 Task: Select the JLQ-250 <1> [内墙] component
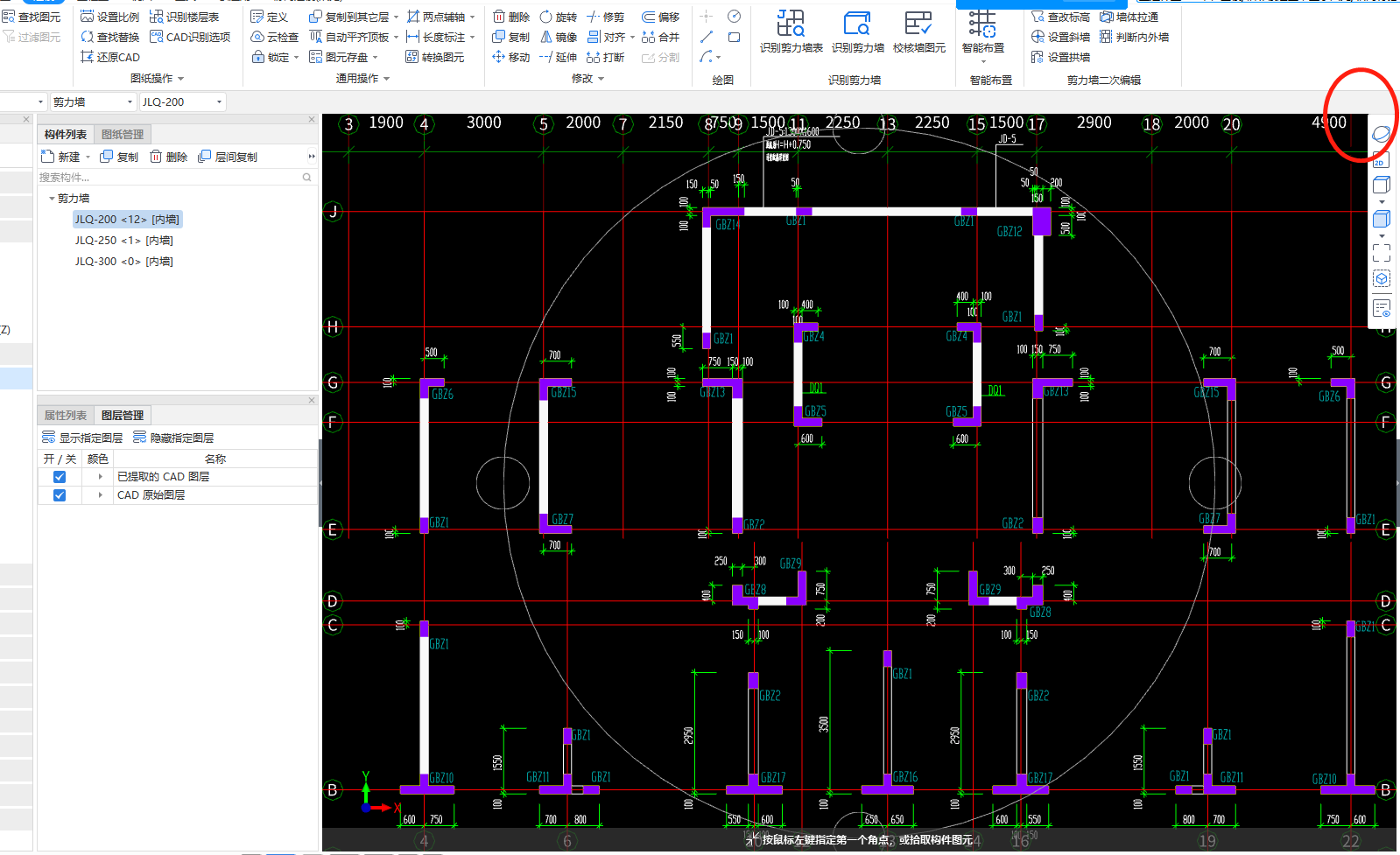point(123,241)
